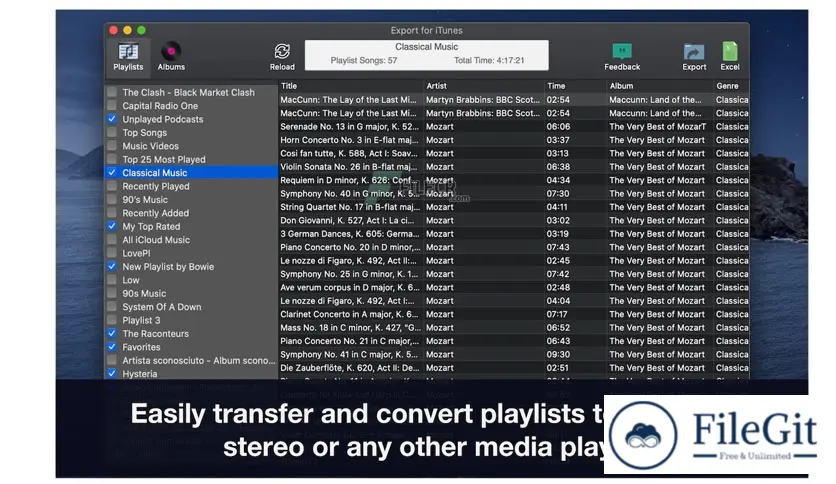
Task: Uncheck the New Playlist by Bowie checkbox
Action: coord(112,266)
